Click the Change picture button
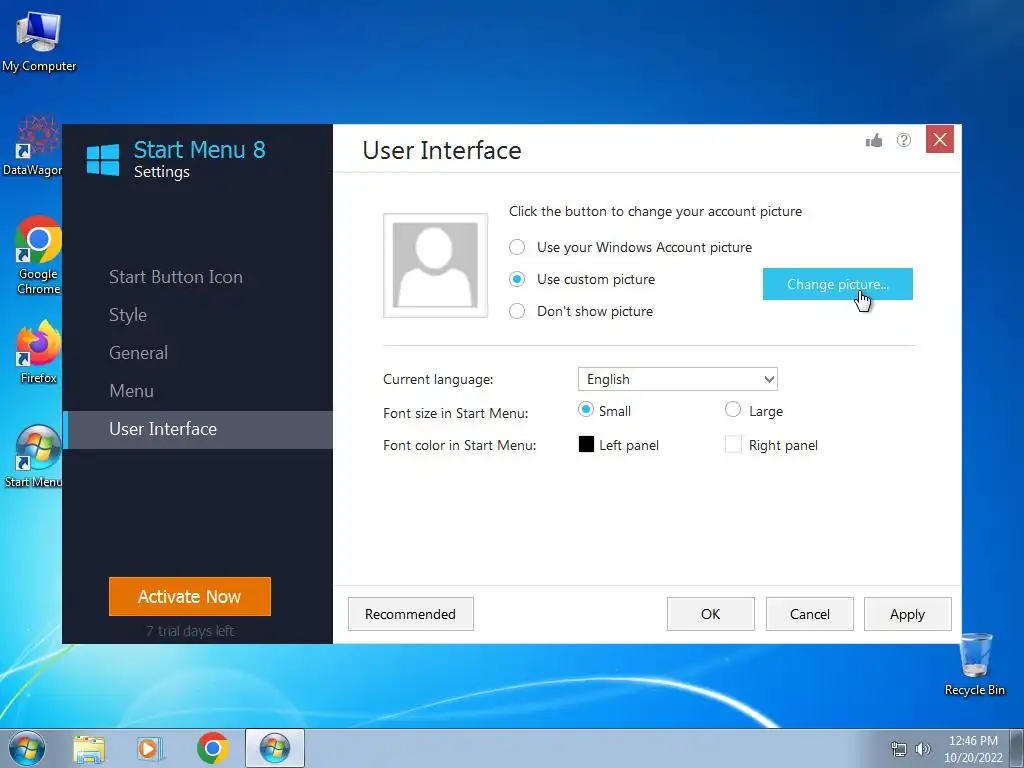This screenshot has width=1024, height=768. pos(838,284)
